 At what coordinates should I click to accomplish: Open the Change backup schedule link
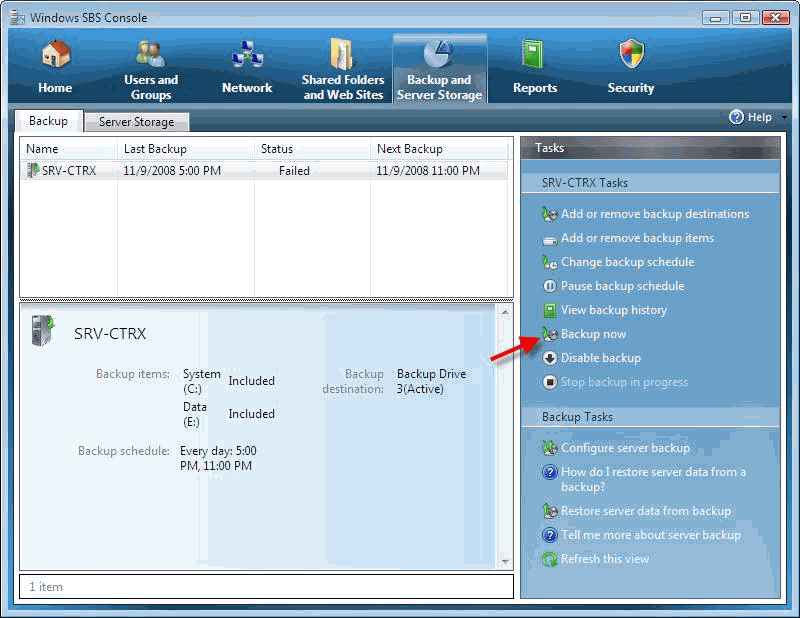(628, 262)
